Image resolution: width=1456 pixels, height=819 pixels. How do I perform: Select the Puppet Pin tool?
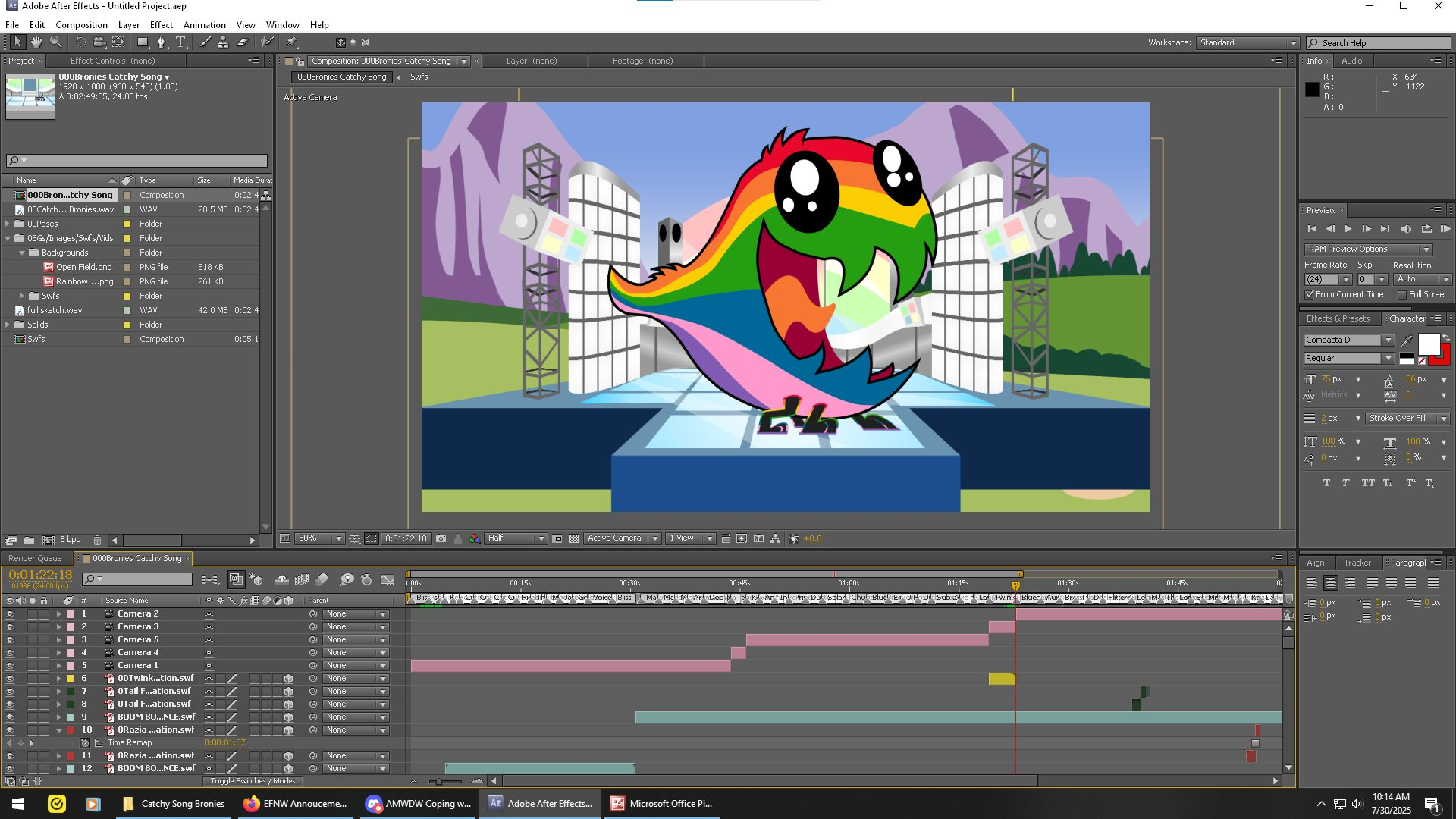pos(292,42)
